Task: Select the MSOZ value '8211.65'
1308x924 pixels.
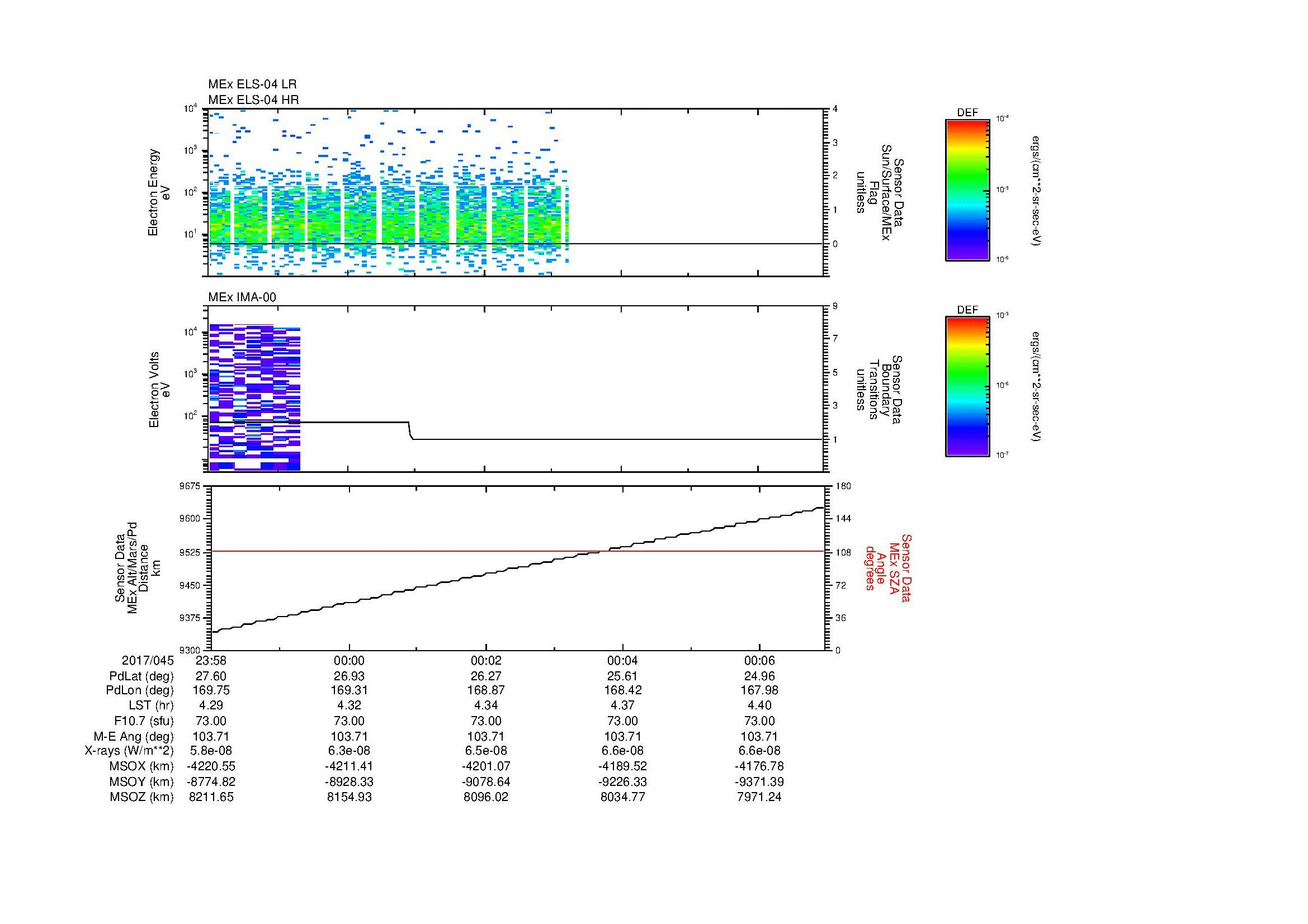Action: coord(211,797)
